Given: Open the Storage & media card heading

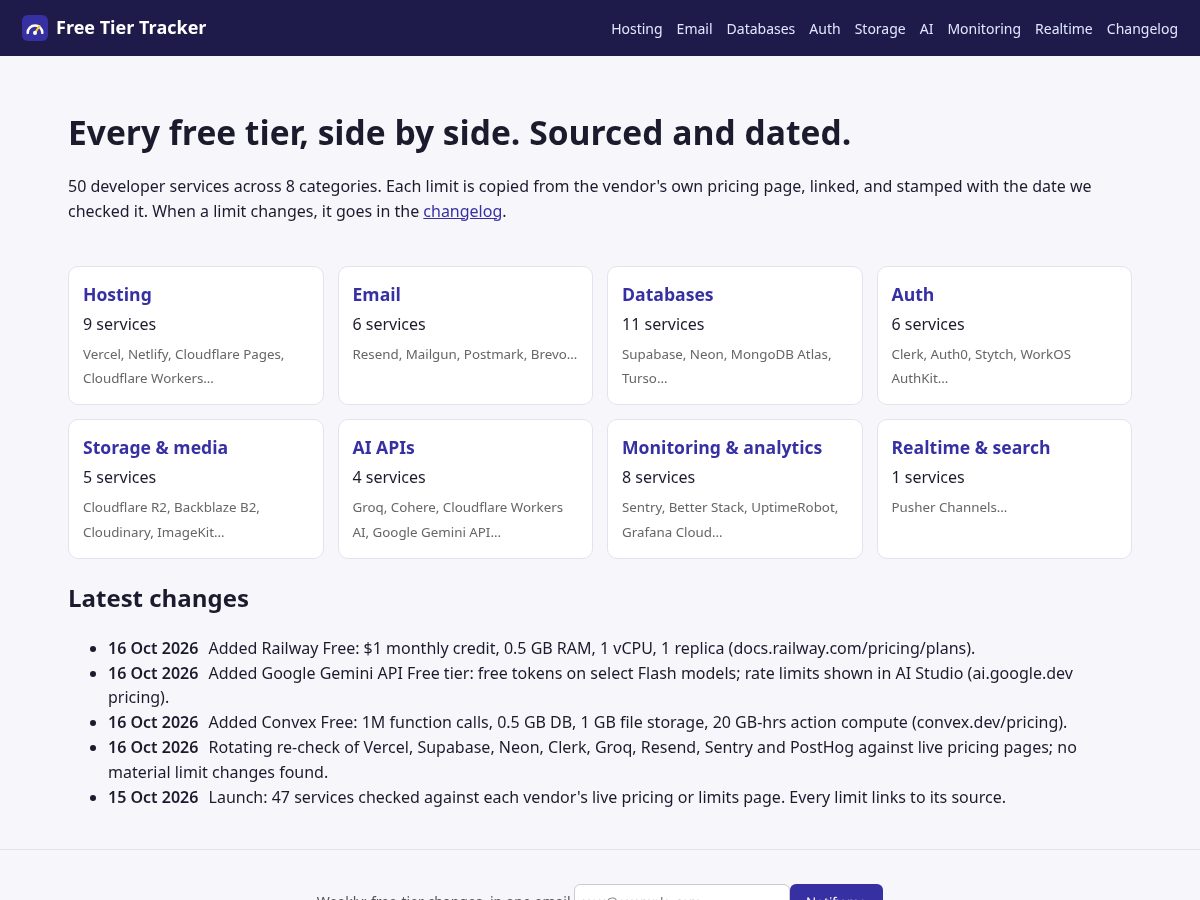Looking at the screenshot, I should (x=155, y=447).
